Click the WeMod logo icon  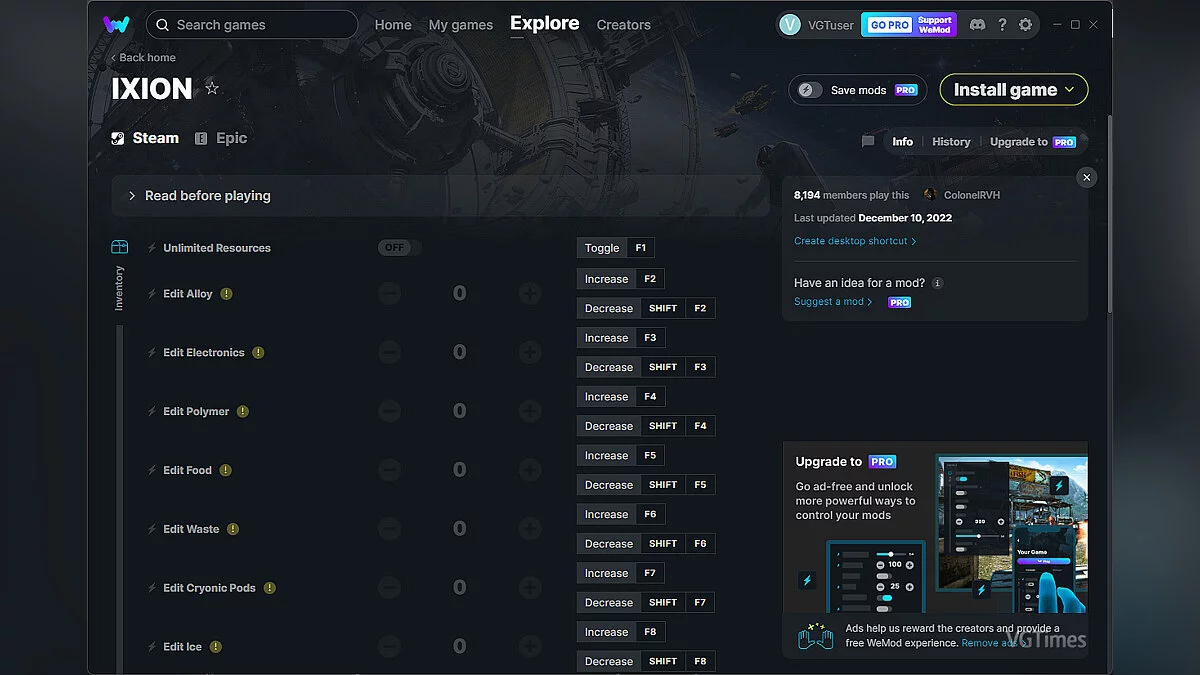pyautogui.click(x=115, y=24)
